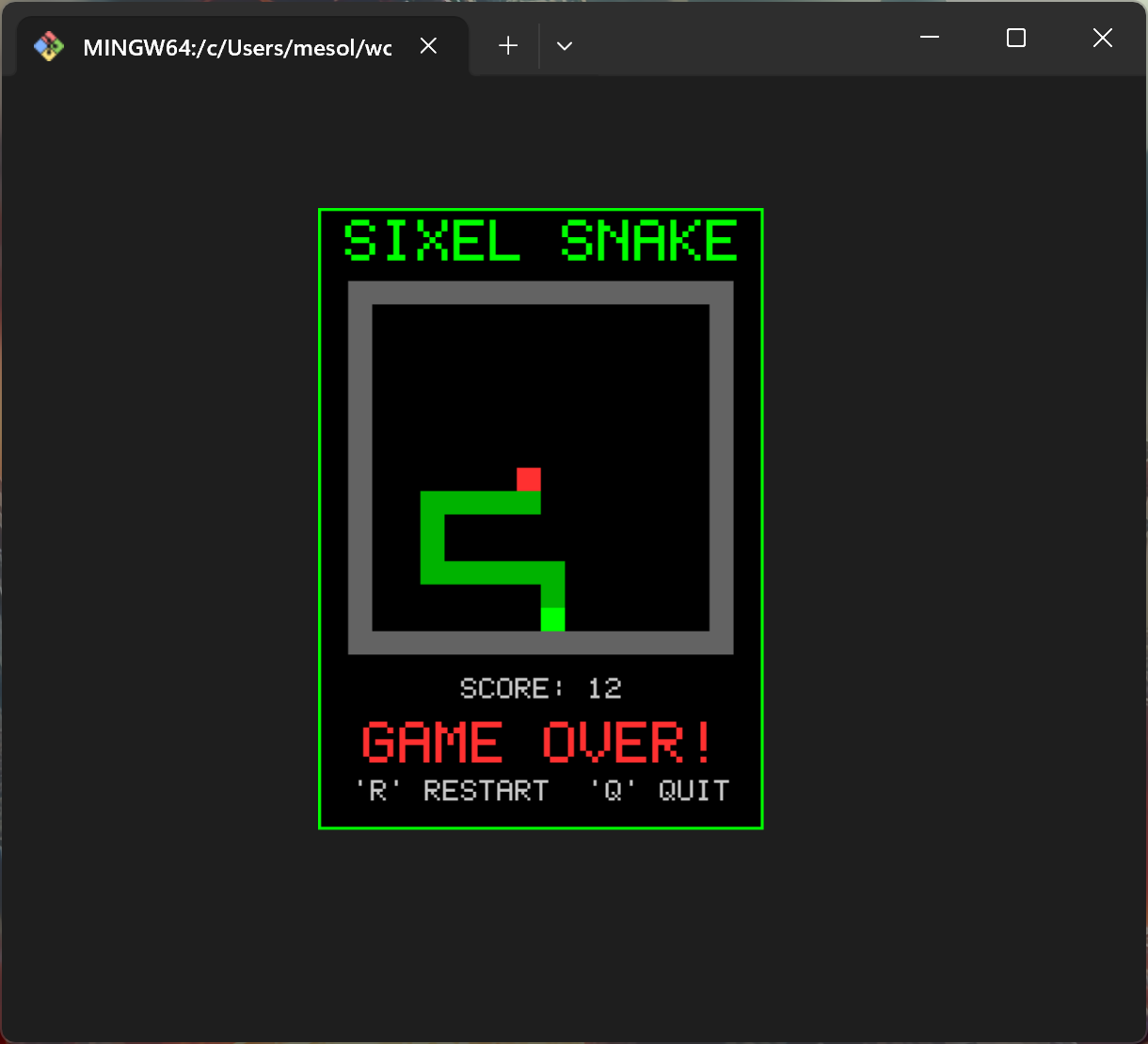Image resolution: width=1148 pixels, height=1044 pixels.
Task: Open a new terminal tab
Action: (508, 46)
